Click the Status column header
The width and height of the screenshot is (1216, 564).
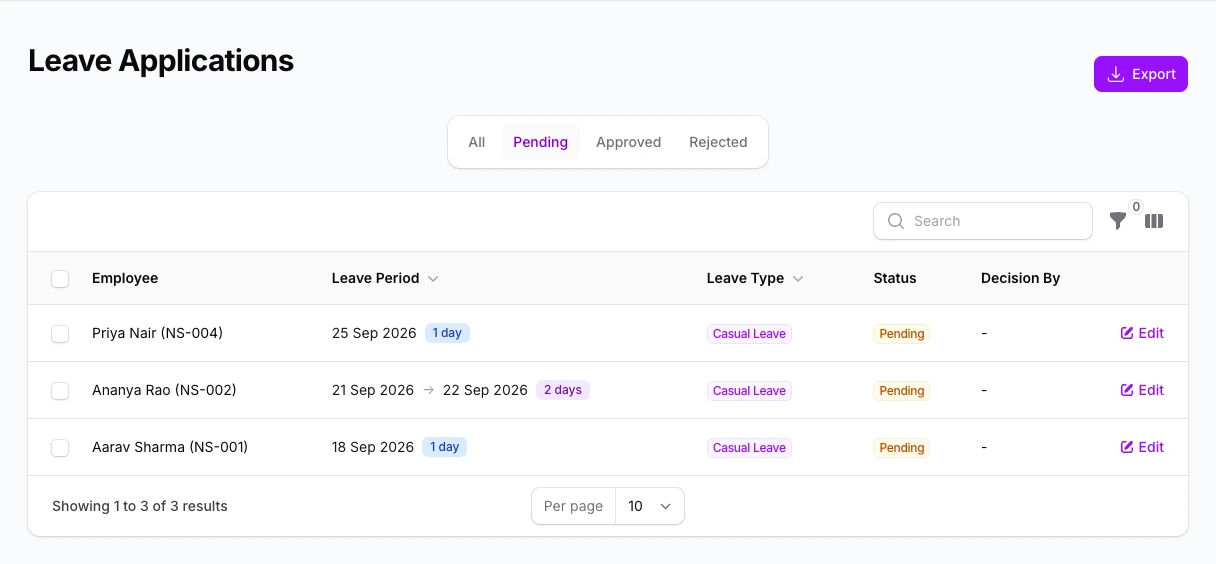895,278
